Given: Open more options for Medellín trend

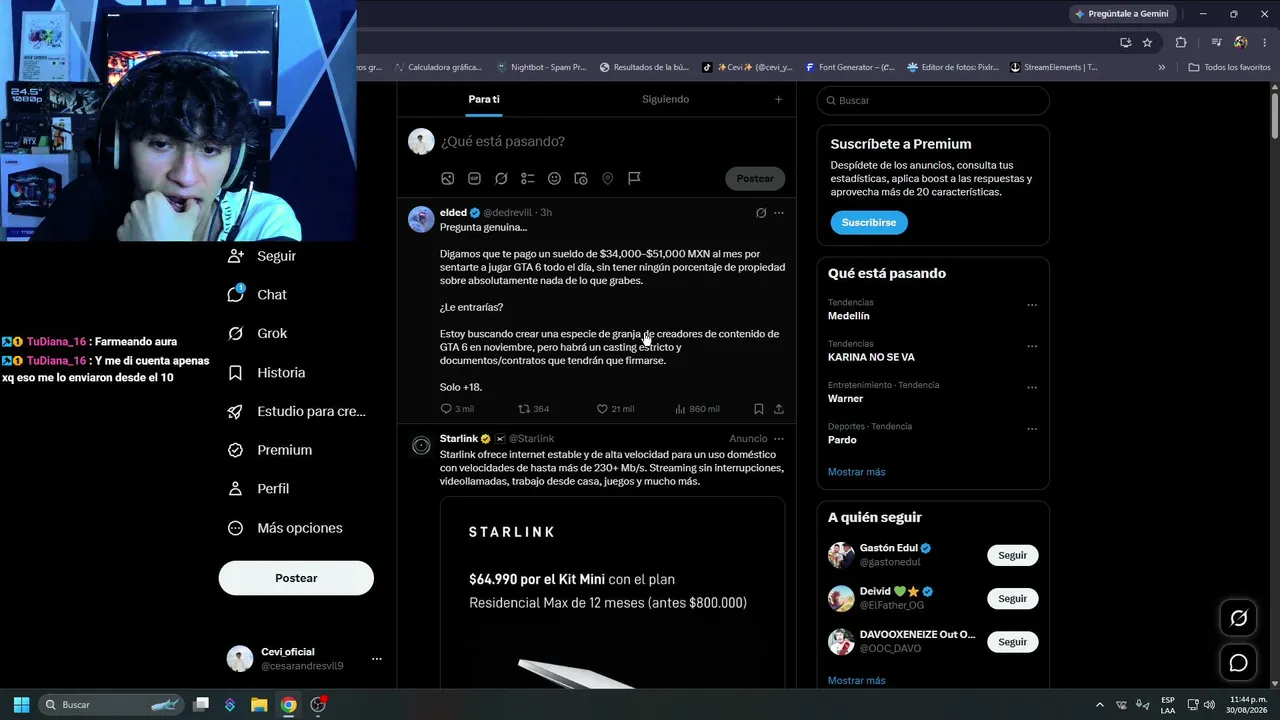Looking at the screenshot, I should (x=1032, y=305).
